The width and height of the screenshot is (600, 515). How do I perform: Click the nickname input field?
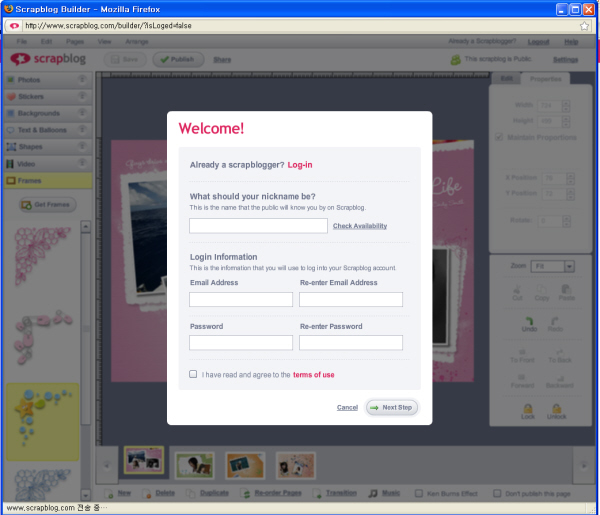(258, 226)
